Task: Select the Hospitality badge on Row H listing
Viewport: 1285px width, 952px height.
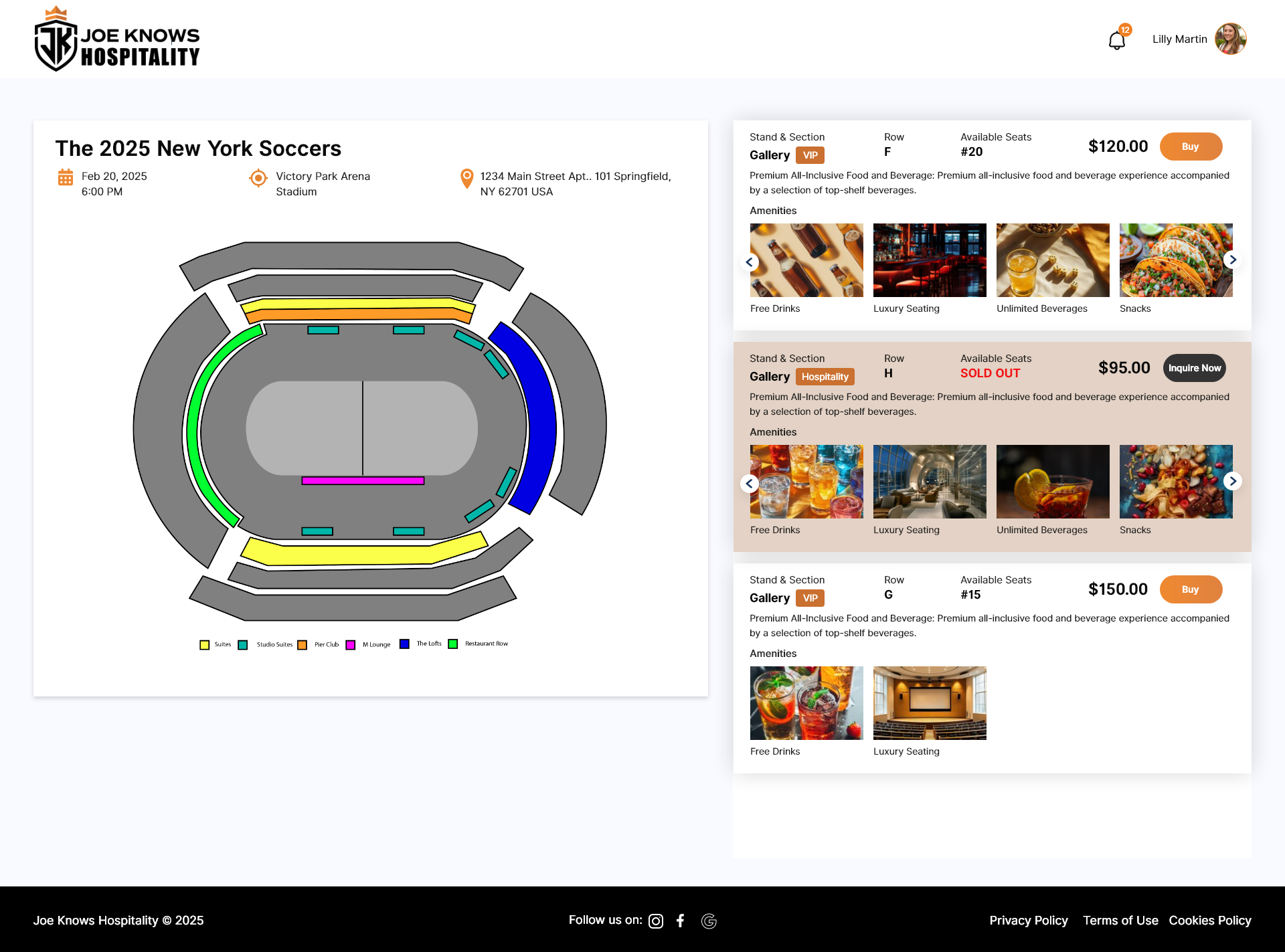Action: (825, 377)
